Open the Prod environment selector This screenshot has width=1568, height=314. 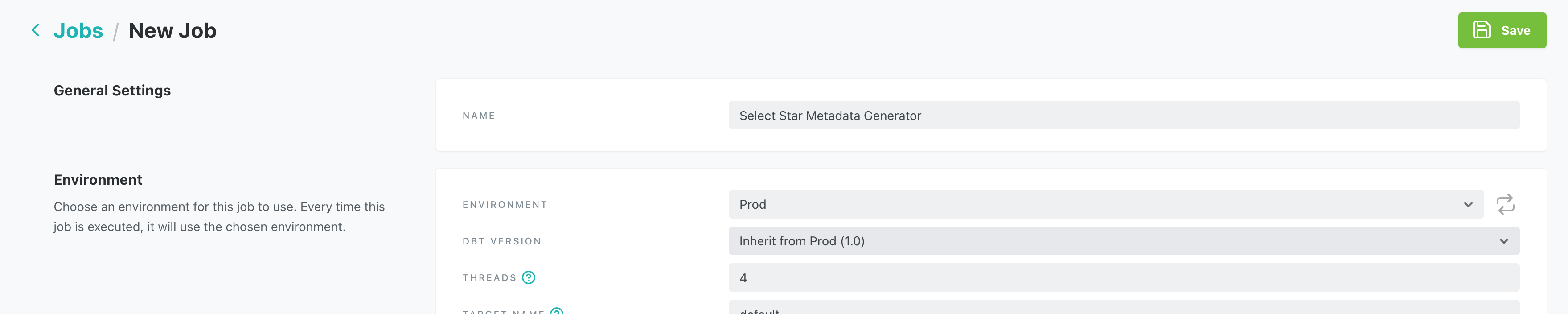[1105, 204]
